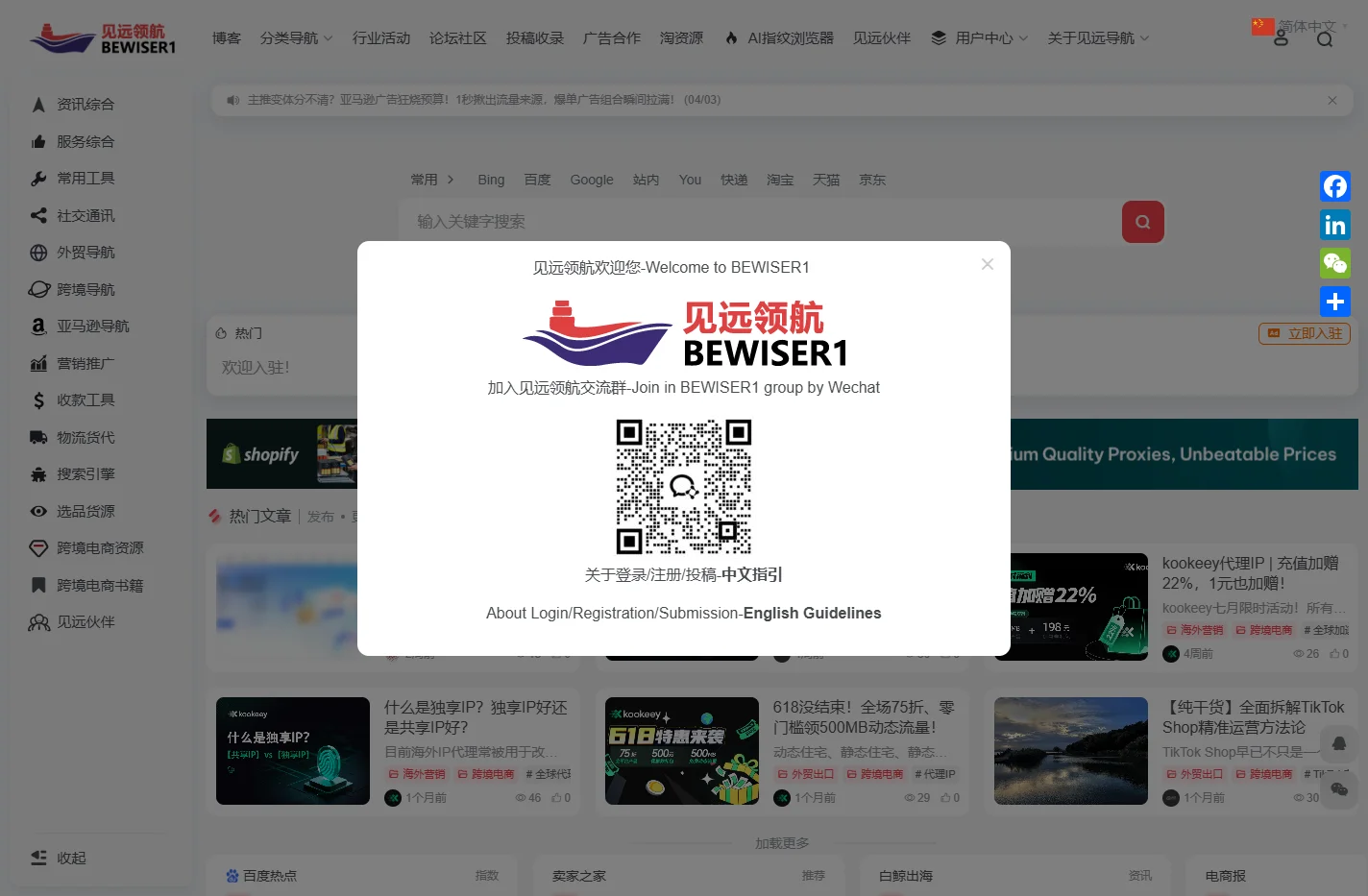Click the announcement speaker notice text
The width and height of the screenshot is (1368, 896).
484,100
